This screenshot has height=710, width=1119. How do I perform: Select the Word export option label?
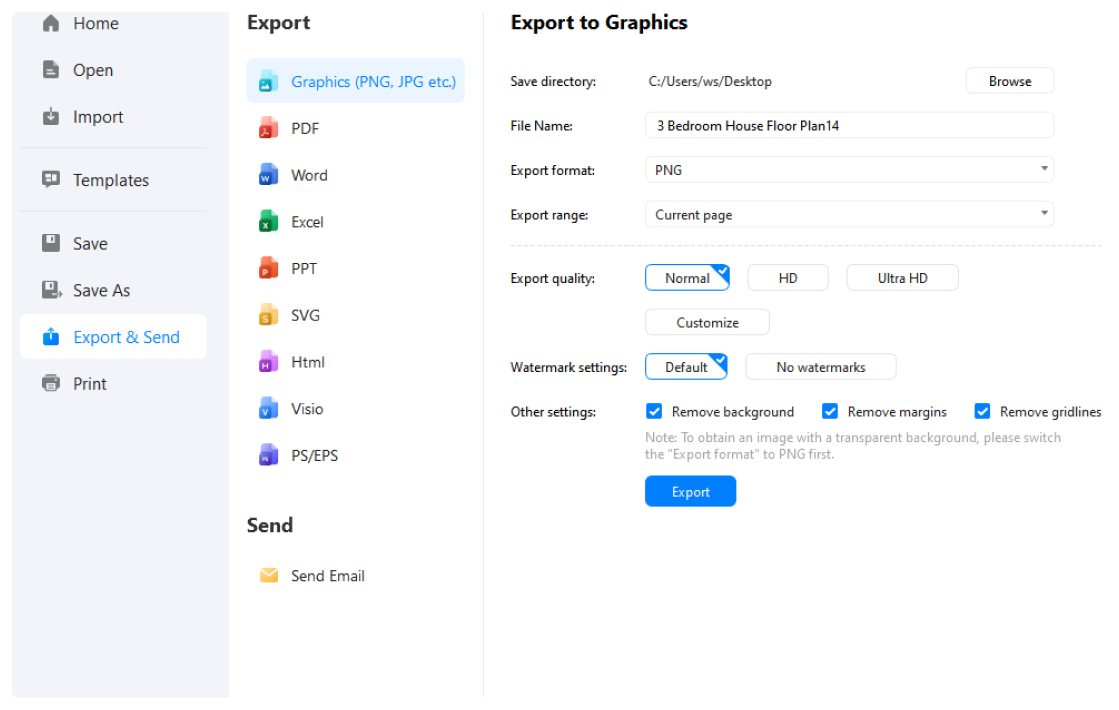pos(309,175)
